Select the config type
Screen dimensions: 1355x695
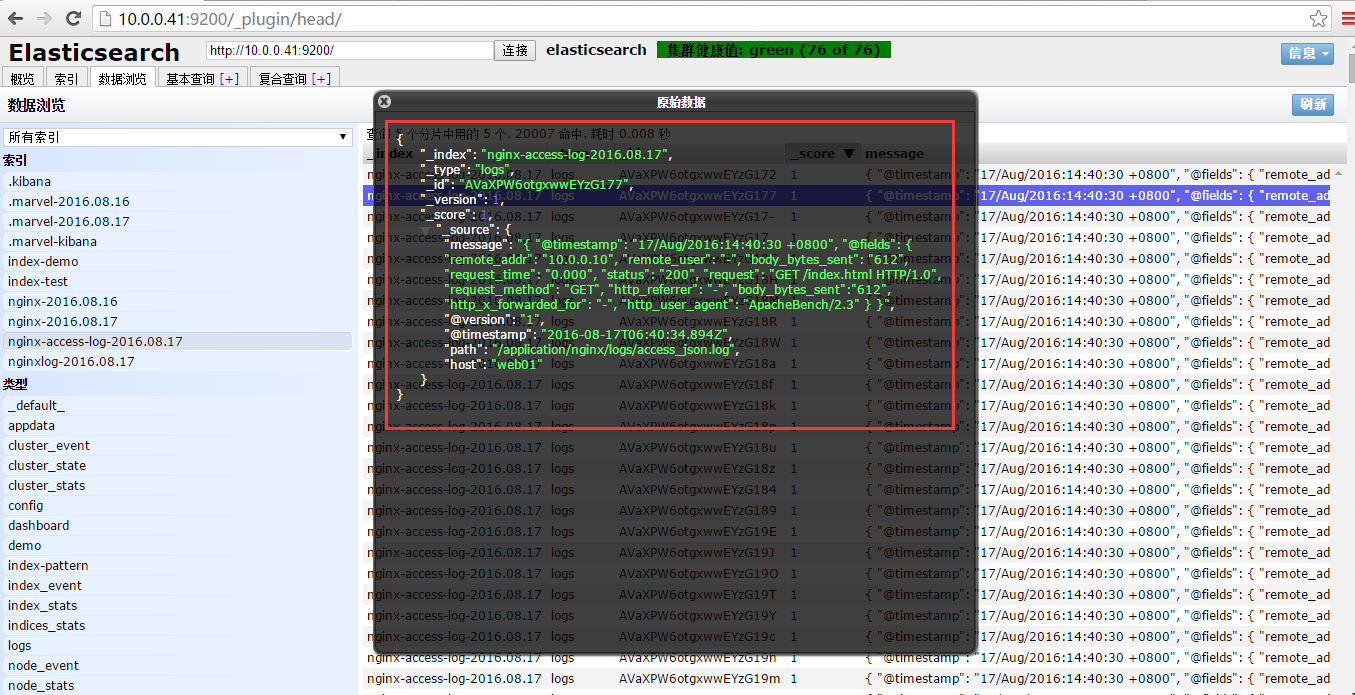pyautogui.click(x=177, y=505)
